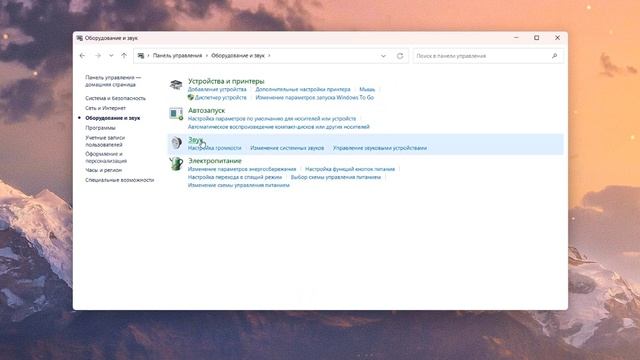This screenshot has width=640, height=360.
Task: Click Windows To Go startup options link
Action: pos(315,98)
